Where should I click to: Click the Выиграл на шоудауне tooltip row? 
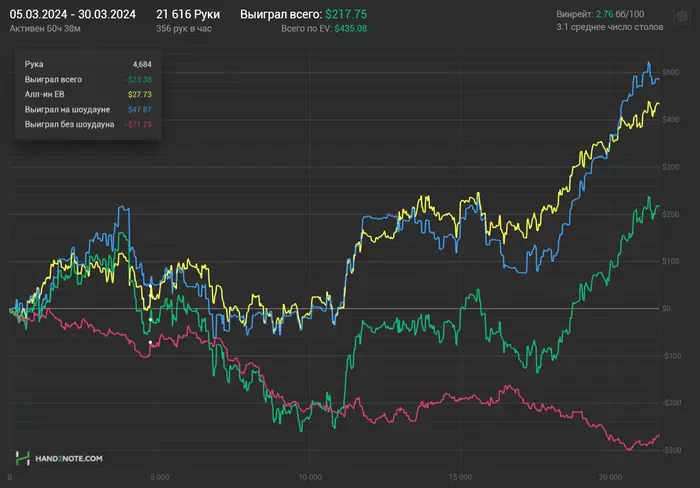click(88, 109)
